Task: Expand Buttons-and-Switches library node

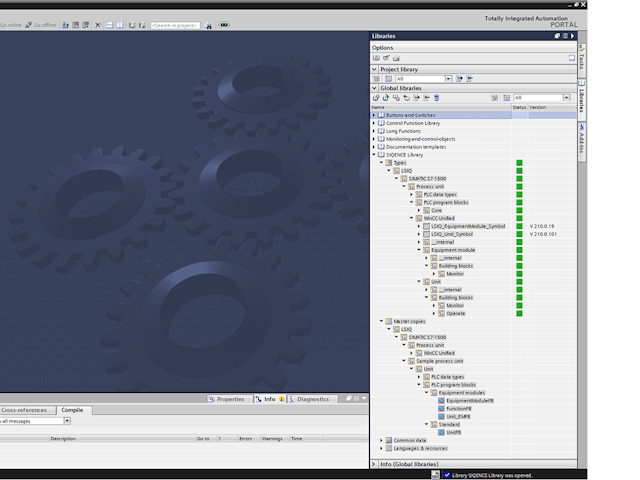Action: [x=374, y=115]
